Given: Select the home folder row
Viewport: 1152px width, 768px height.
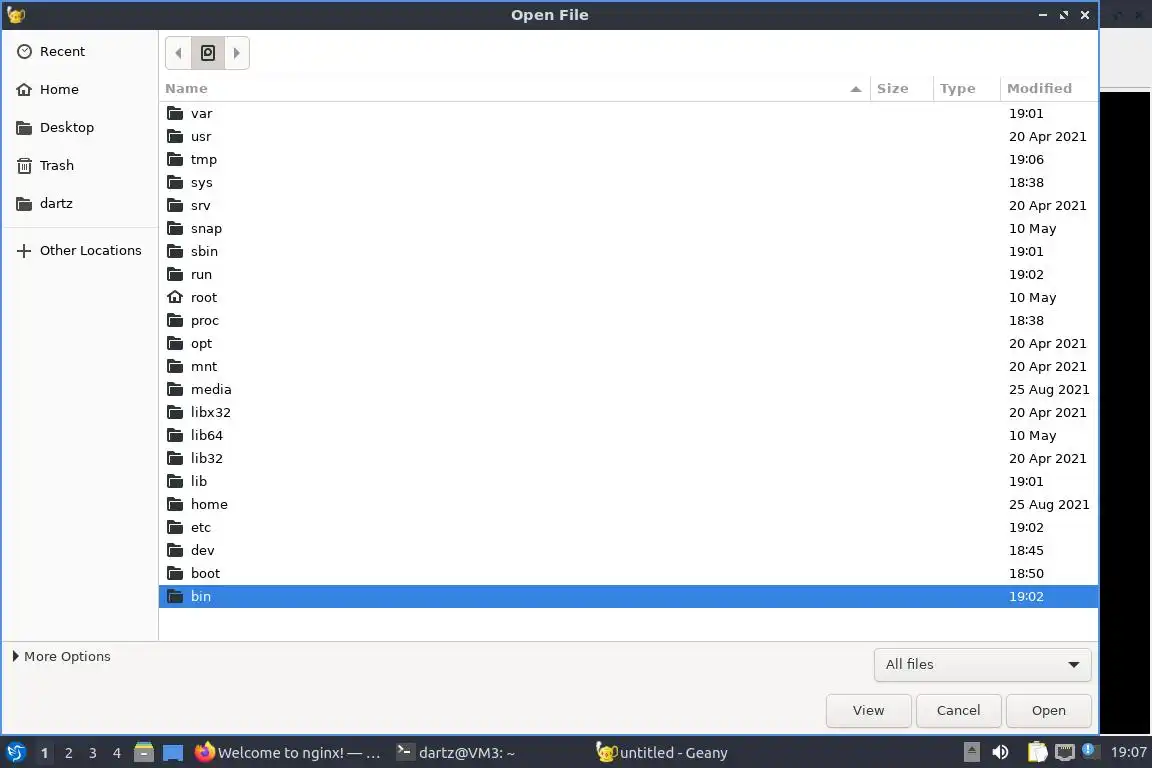Looking at the screenshot, I should click(628, 504).
